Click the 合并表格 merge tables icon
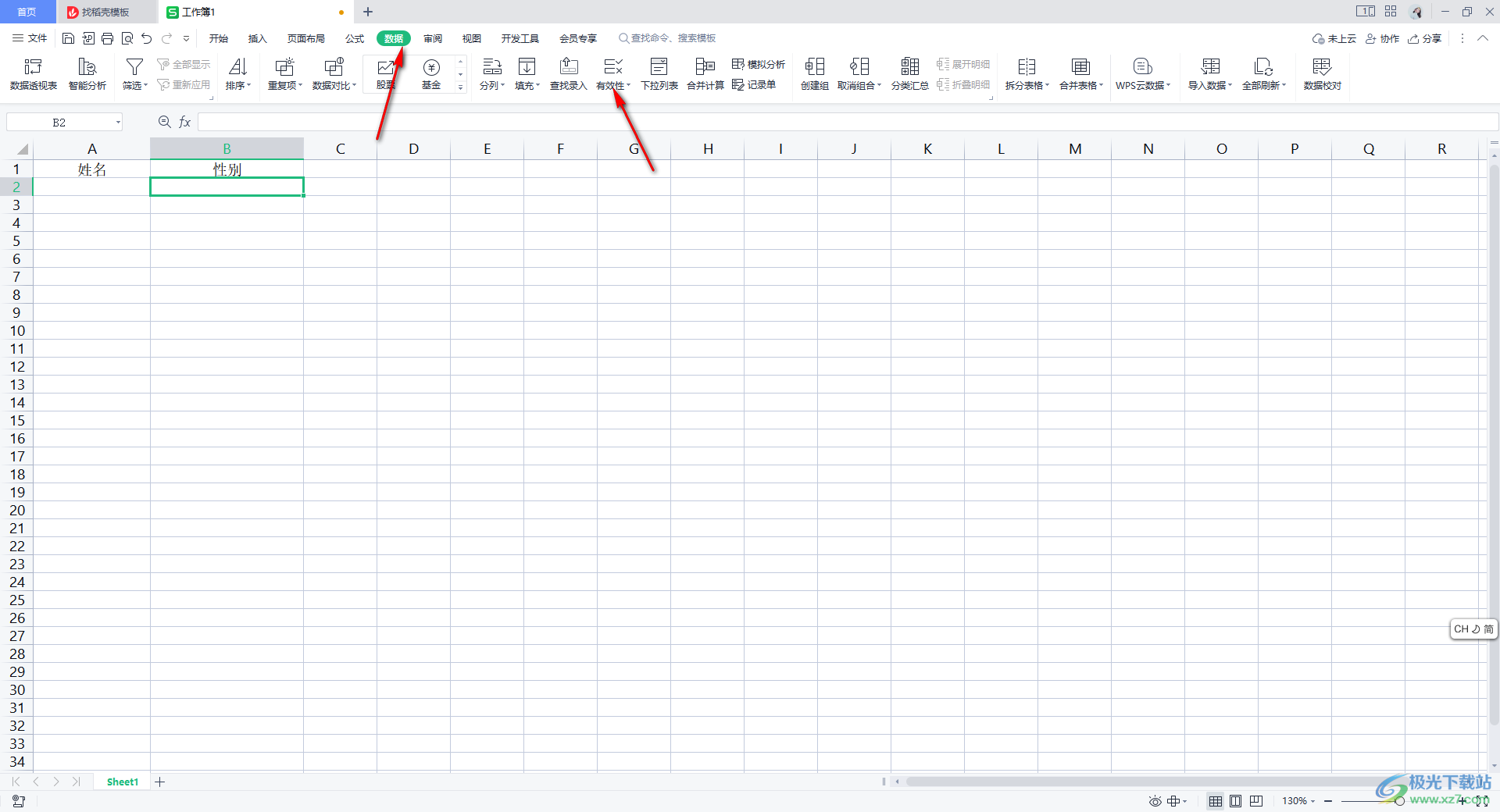 tap(1080, 67)
